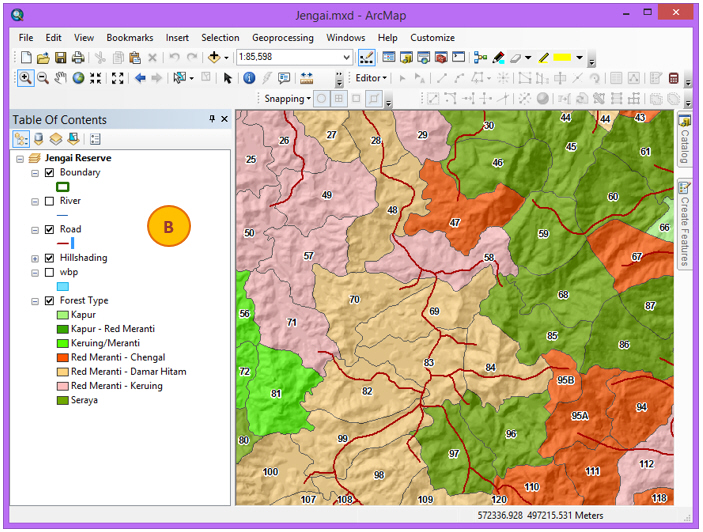Uncheck the Boundary layer
Screen dimensions: 703x532
[x=50, y=173]
